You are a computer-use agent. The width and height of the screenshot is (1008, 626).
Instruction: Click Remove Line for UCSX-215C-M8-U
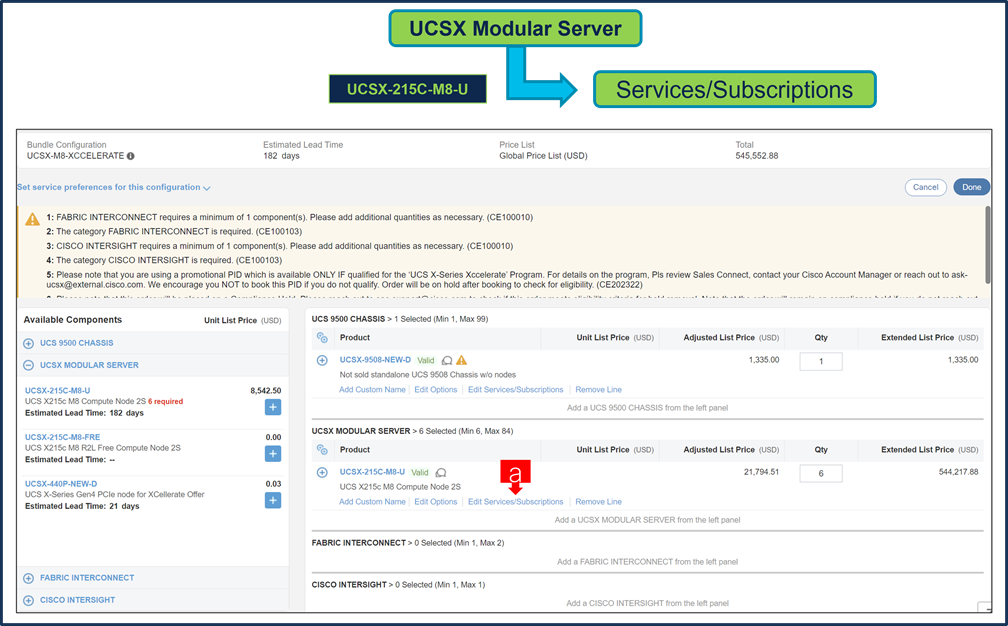click(598, 502)
